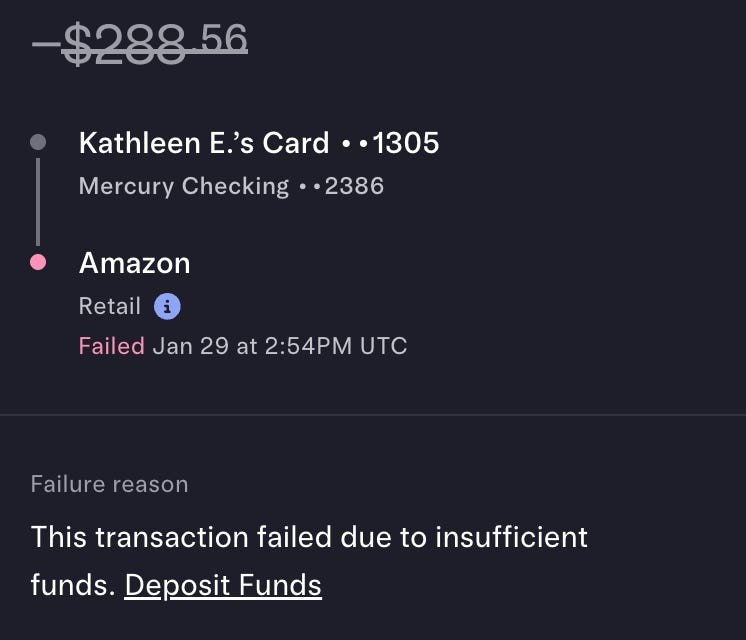The height and width of the screenshot is (640, 746).
Task: Click the .56 cents in the amount
Action: coord(222,38)
